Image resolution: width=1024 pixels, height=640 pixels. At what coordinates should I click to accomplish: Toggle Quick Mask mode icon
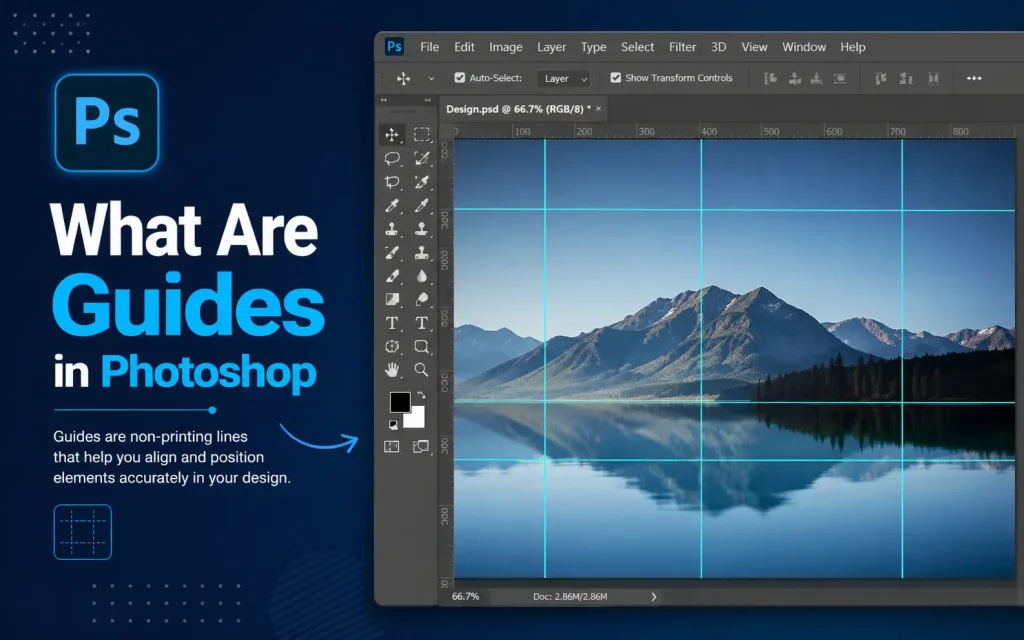391,447
